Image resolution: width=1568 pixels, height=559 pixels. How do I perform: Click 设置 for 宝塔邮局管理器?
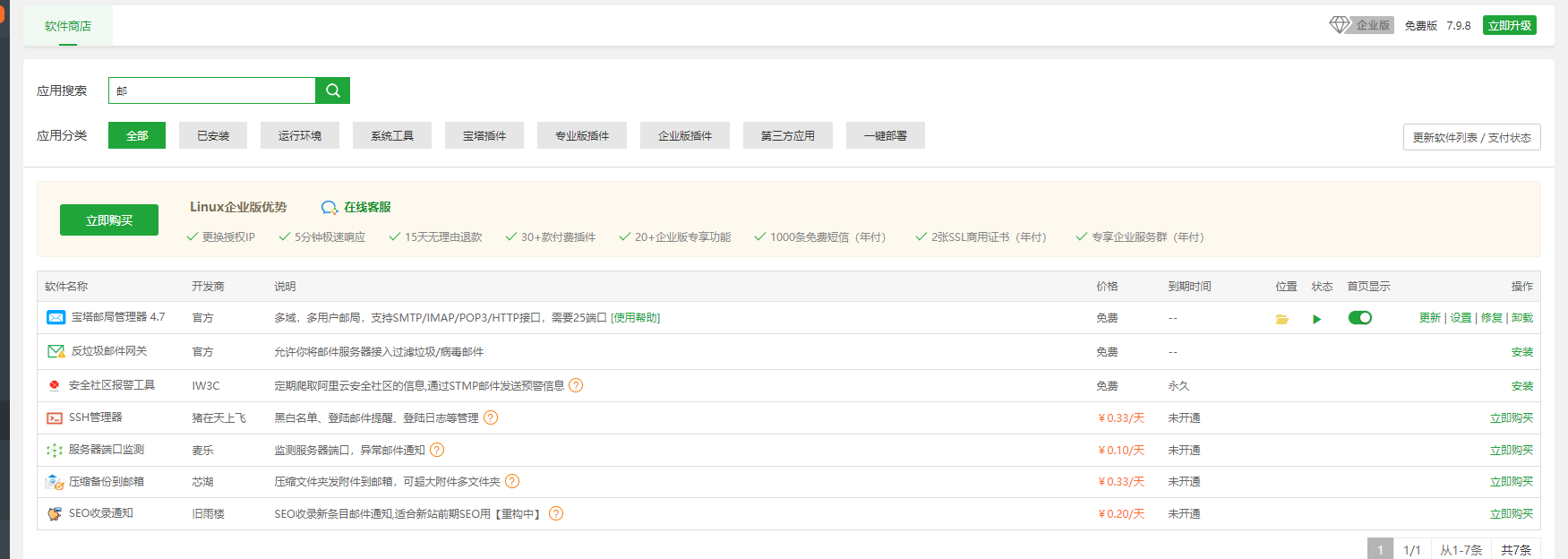1461,318
